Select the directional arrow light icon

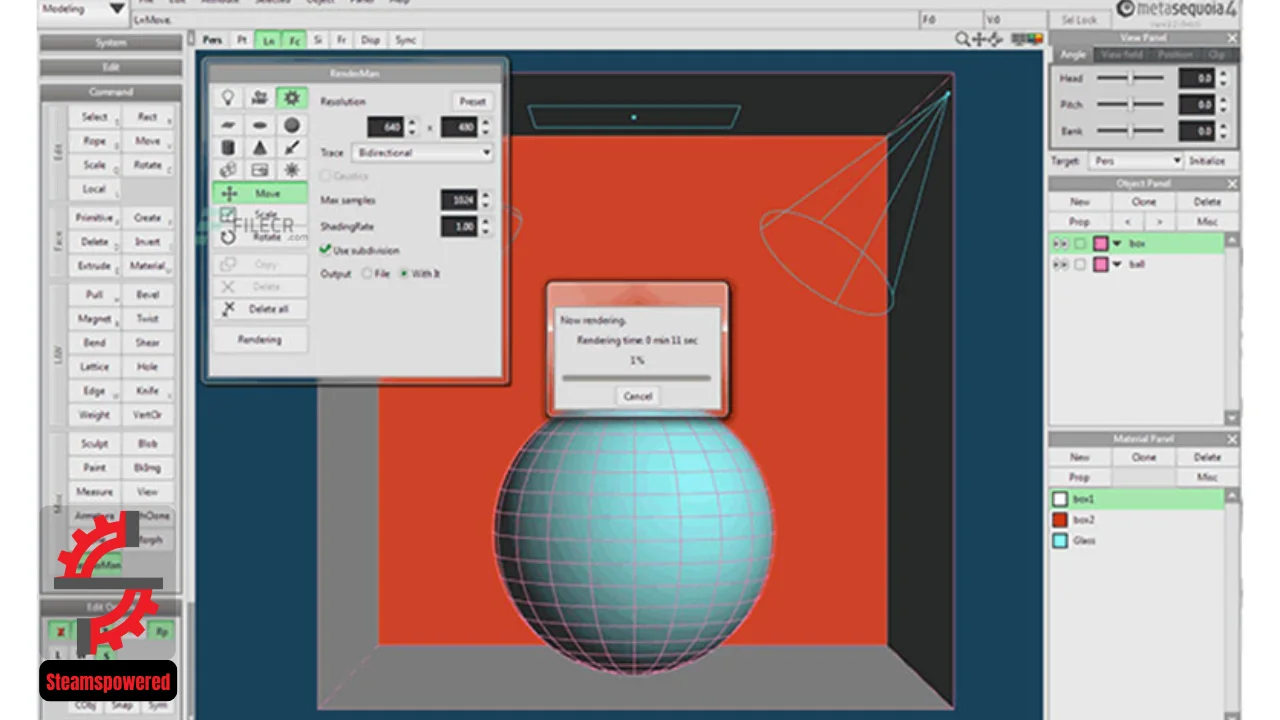click(291, 148)
